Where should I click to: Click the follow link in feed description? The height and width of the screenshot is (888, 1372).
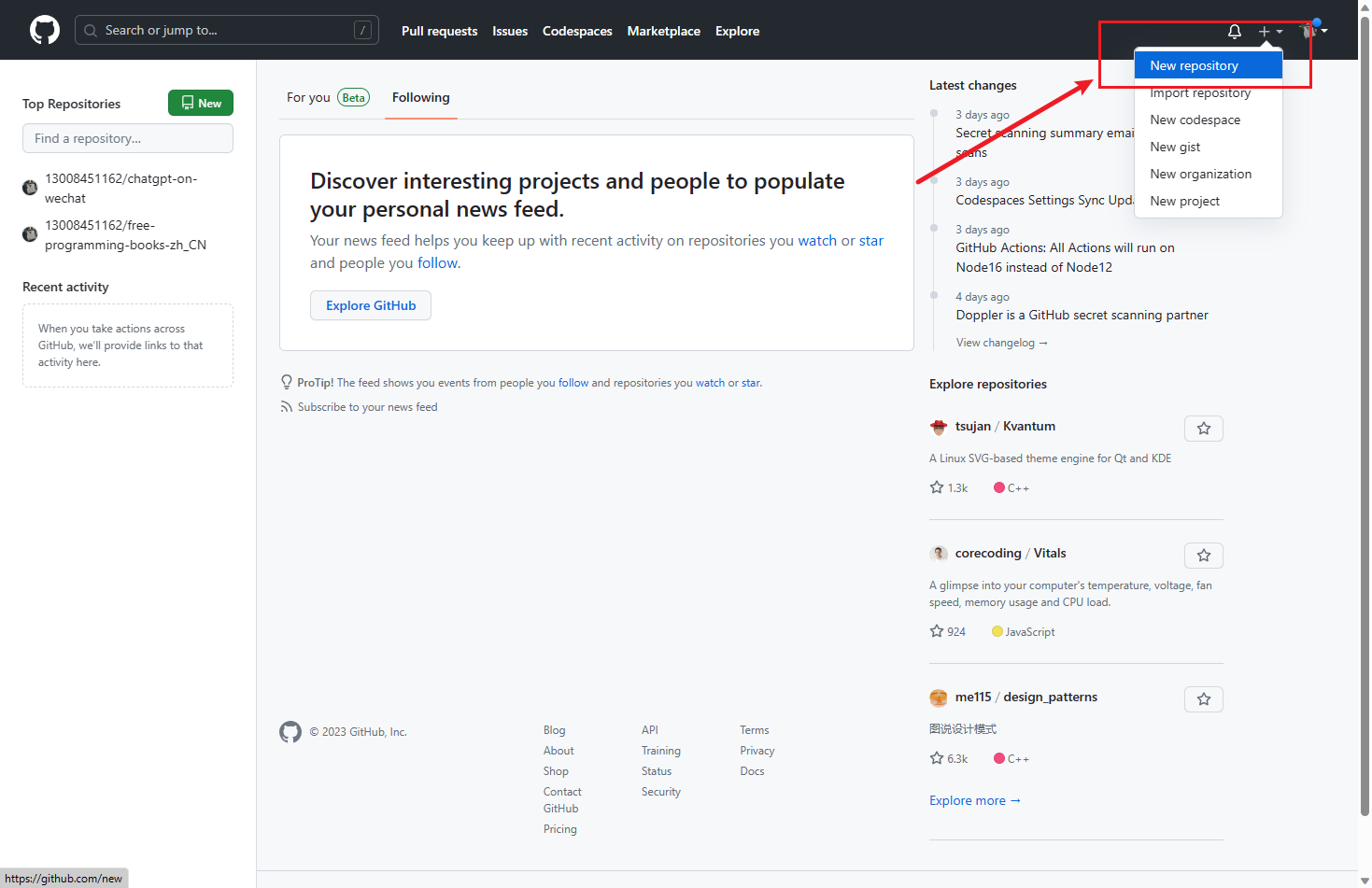pos(438,262)
